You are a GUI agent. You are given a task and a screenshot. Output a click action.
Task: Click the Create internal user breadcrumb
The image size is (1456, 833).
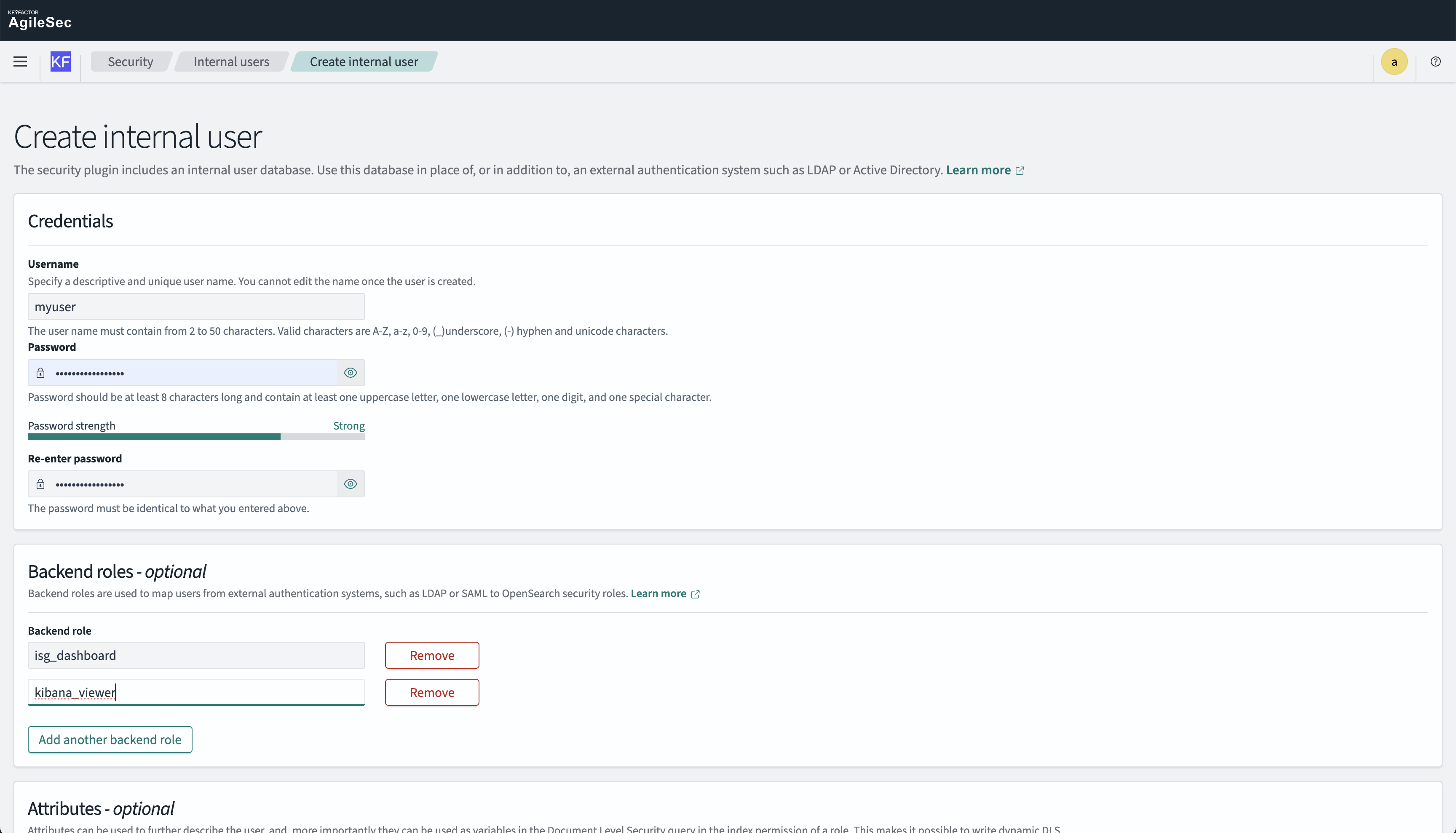click(x=364, y=62)
